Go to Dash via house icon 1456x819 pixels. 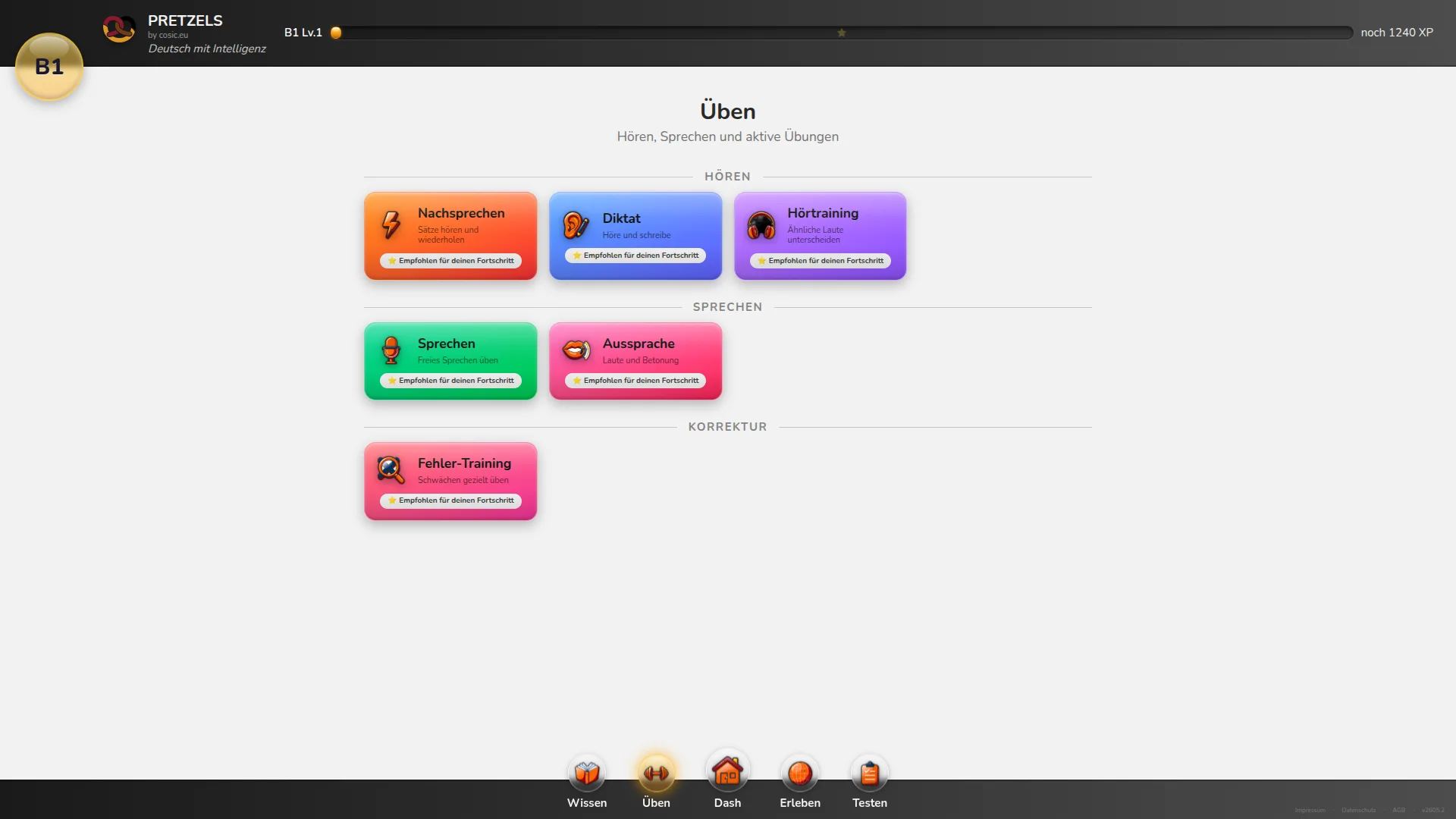pyautogui.click(x=727, y=771)
